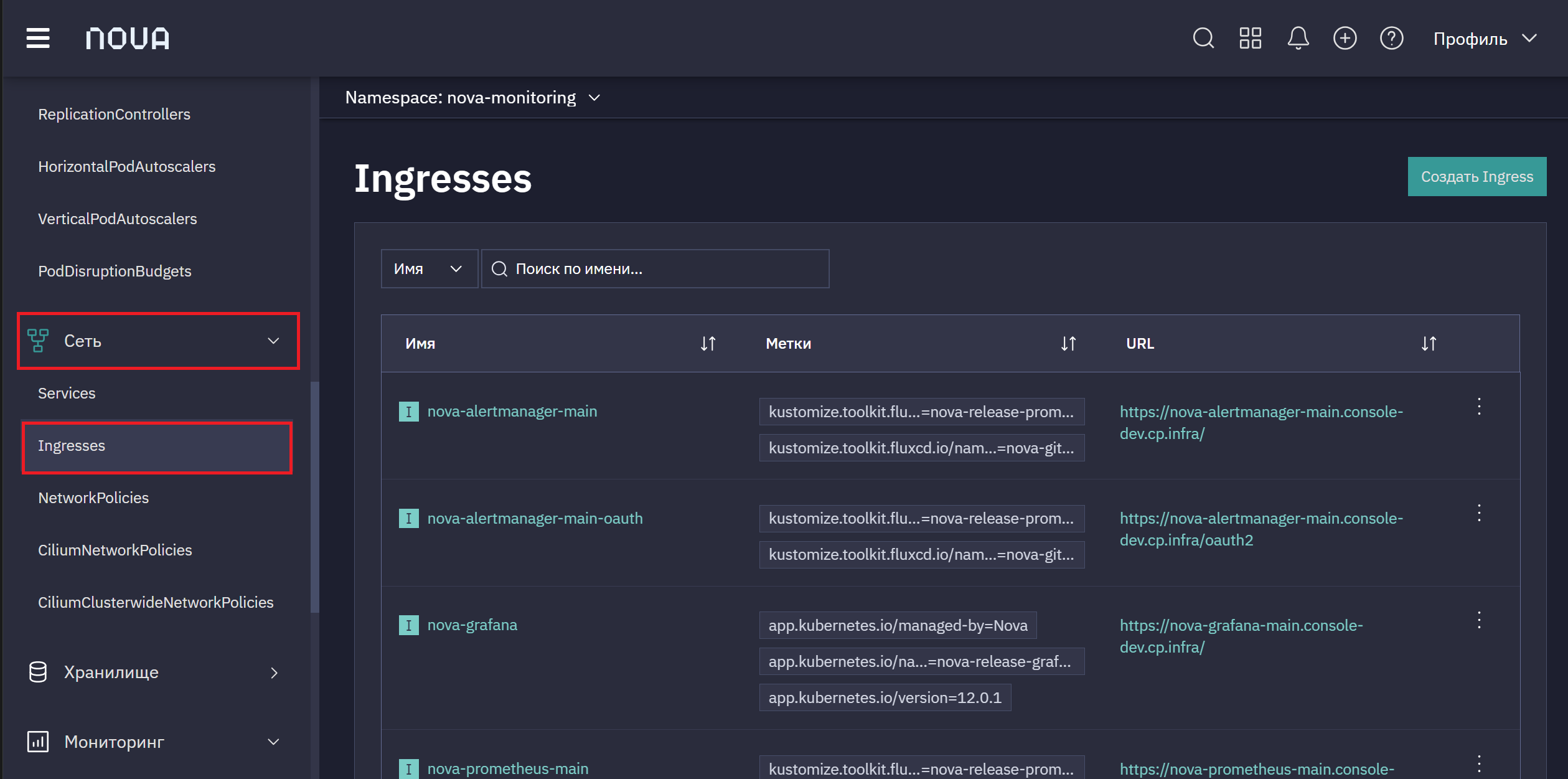Open the hamburger navigation menu
Viewport: 1568px width, 779px height.
(38, 38)
